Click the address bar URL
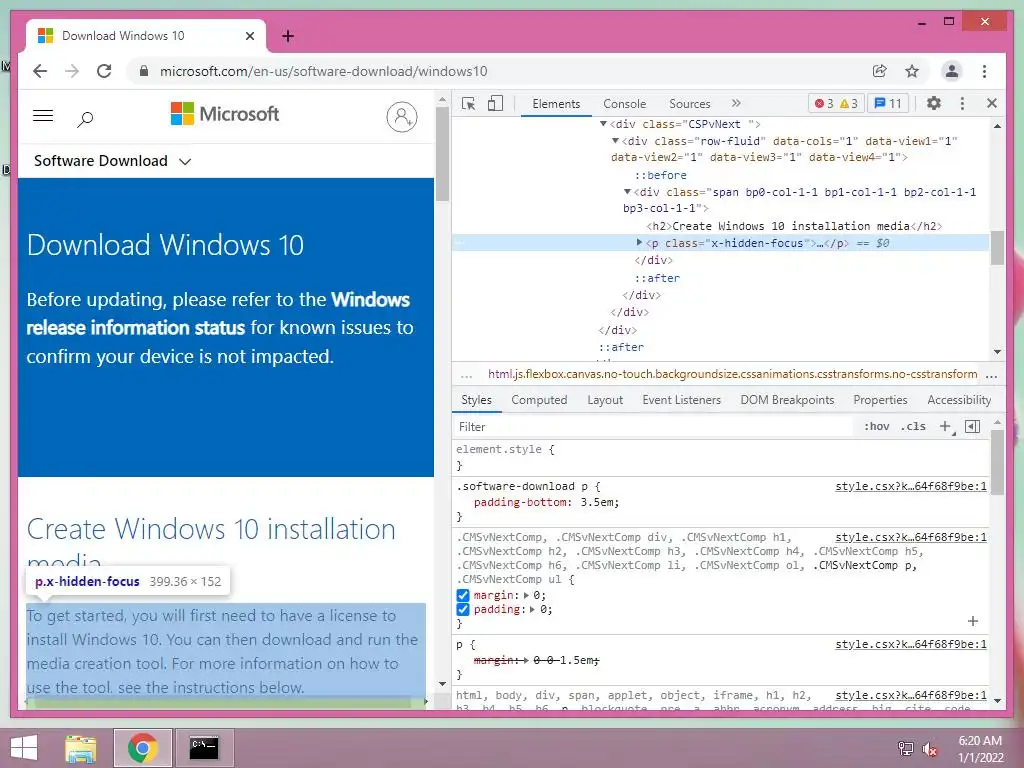 click(x=323, y=71)
